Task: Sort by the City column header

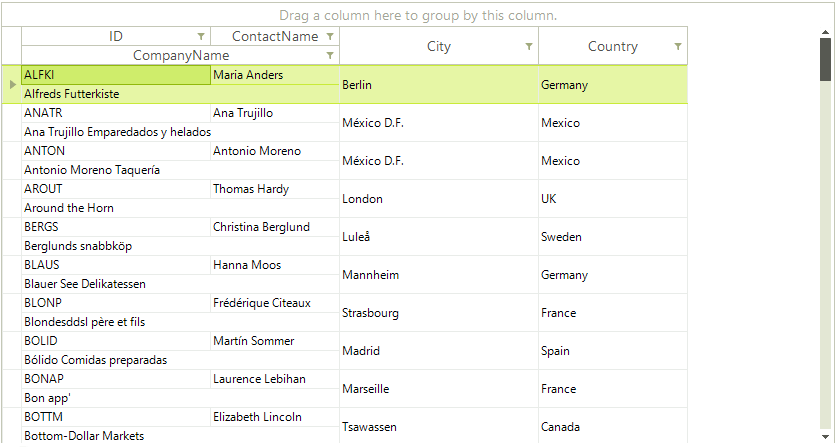Action: coord(439,47)
